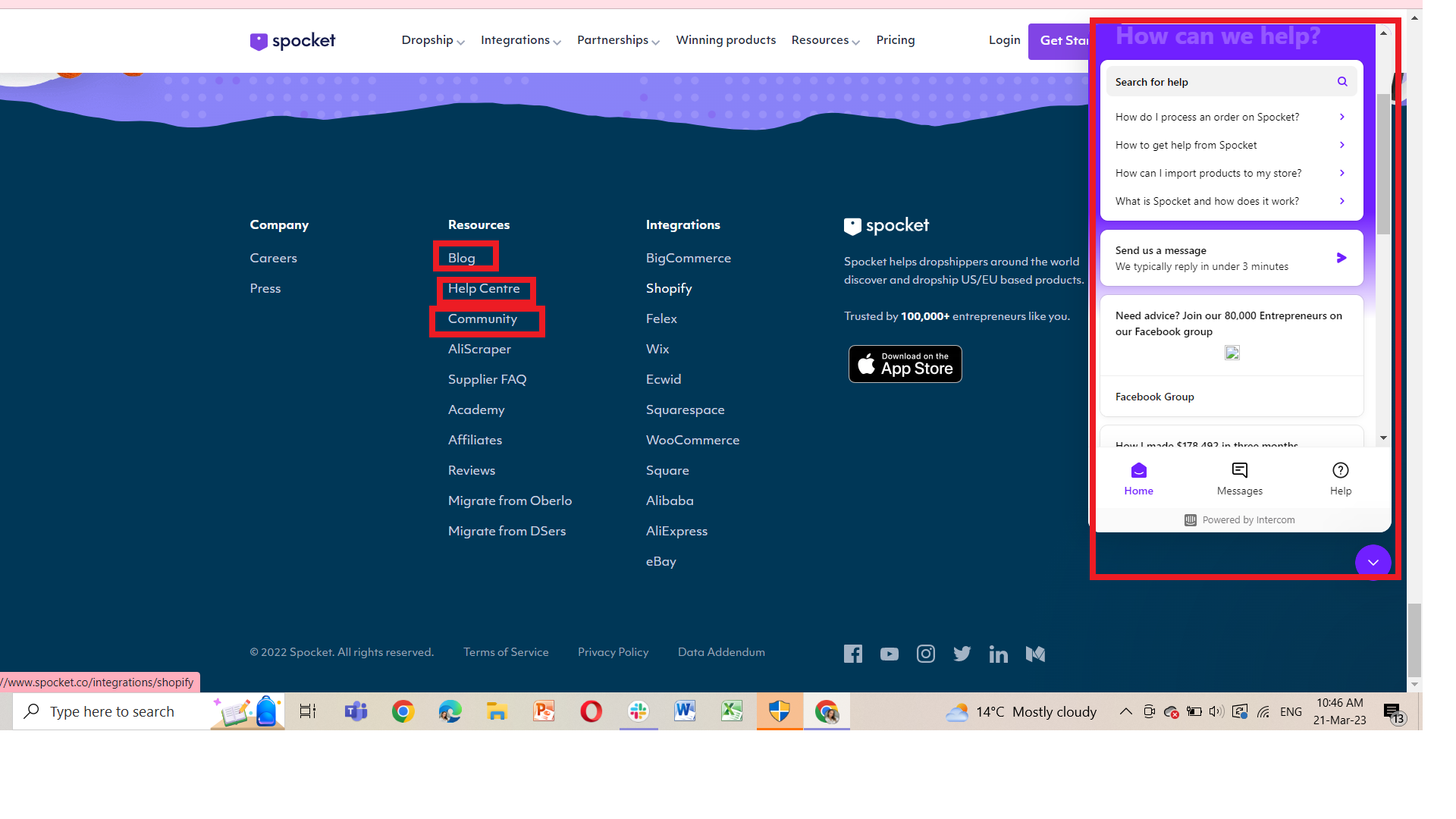Open Task View in the taskbar
Image resolution: width=1456 pixels, height=819 pixels.
307,711
